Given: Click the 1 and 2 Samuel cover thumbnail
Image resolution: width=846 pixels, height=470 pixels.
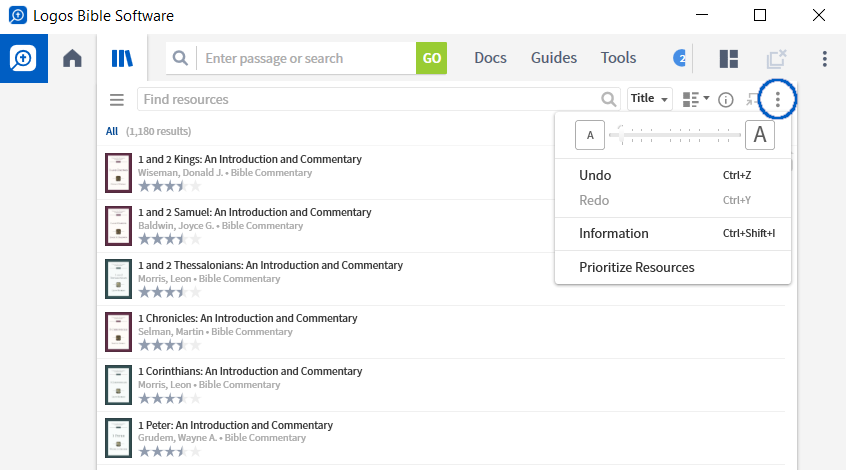Looking at the screenshot, I should point(118,226).
